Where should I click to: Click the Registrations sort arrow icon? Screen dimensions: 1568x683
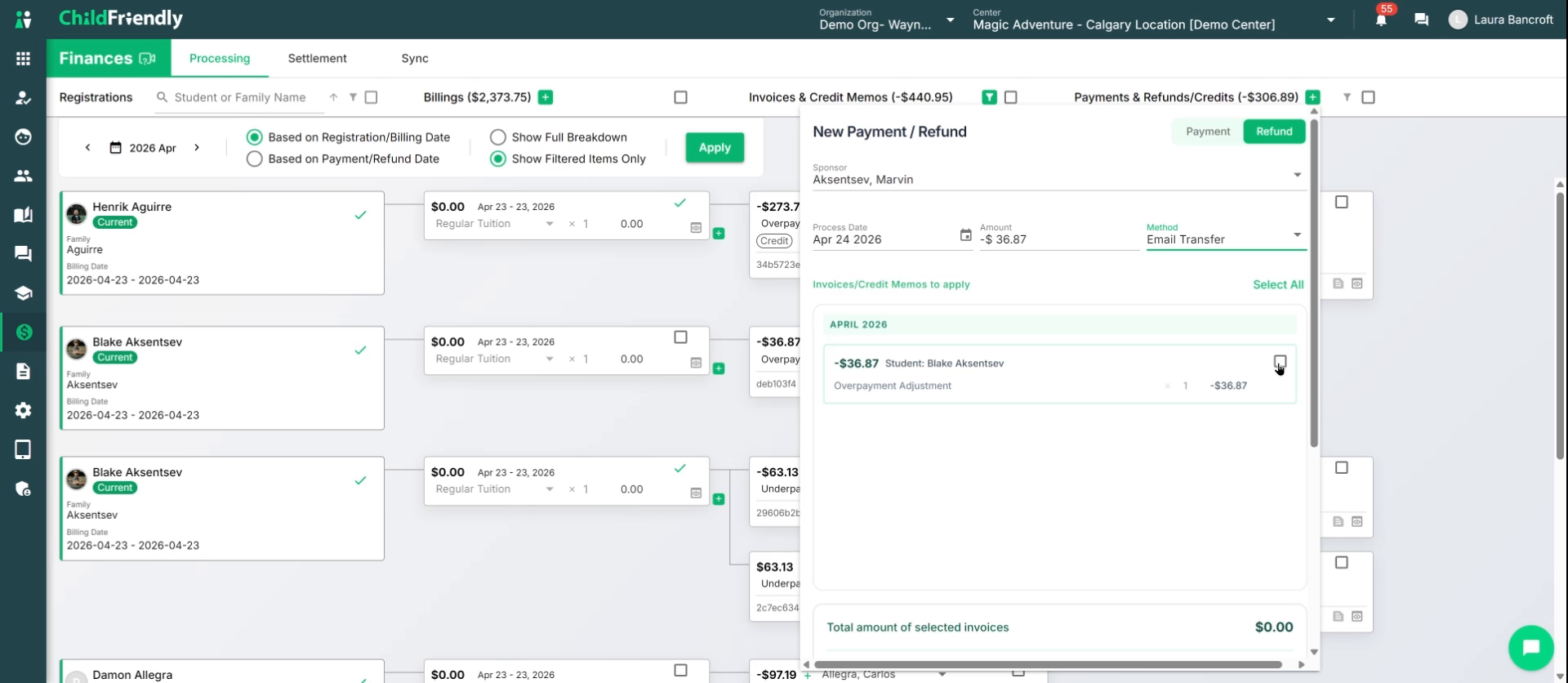pyautogui.click(x=333, y=97)
